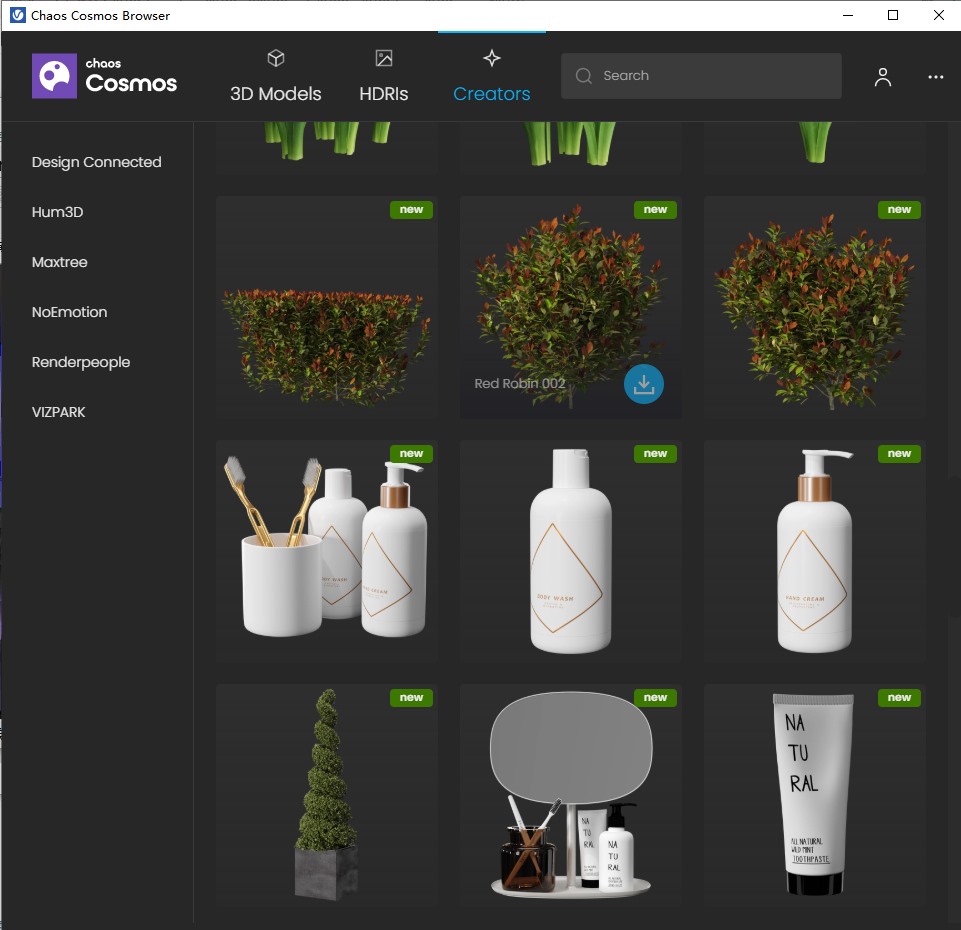Open the Hand Cream pump bottle thumbnail
This screenshot has height=930, width=961.
click(x=815, y=551)
